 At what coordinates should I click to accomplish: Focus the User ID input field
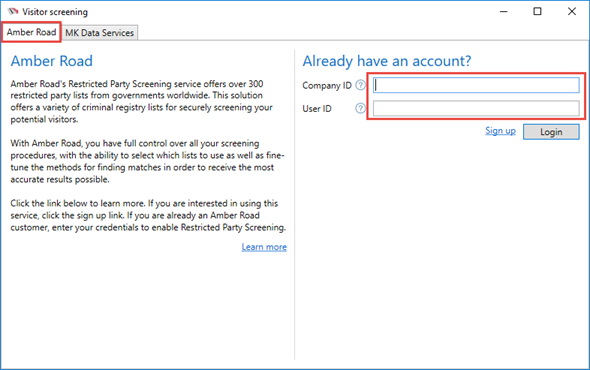[476, 108]
